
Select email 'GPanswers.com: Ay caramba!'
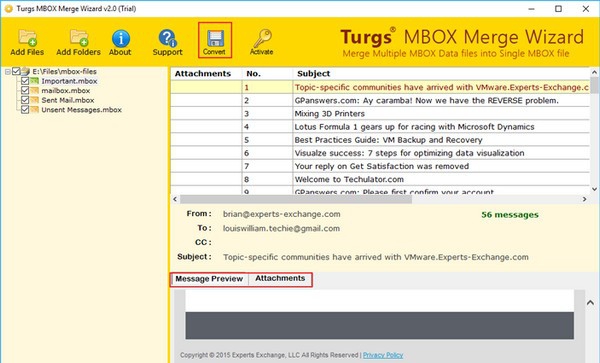point(380,101)
